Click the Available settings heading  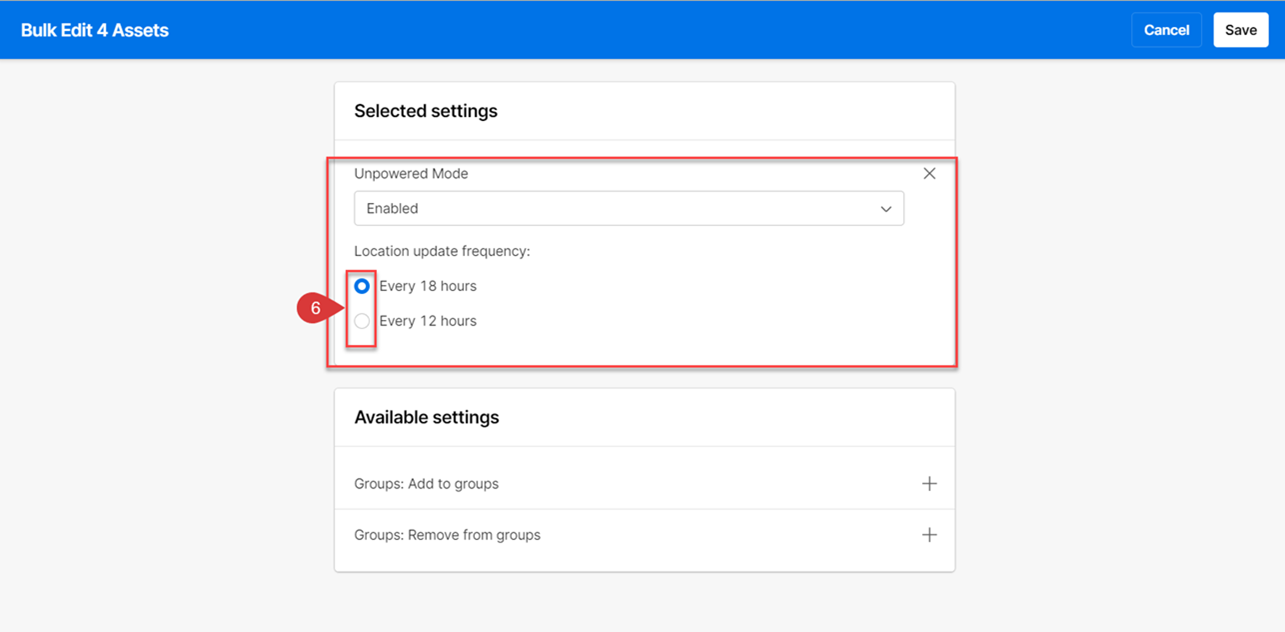427,417
